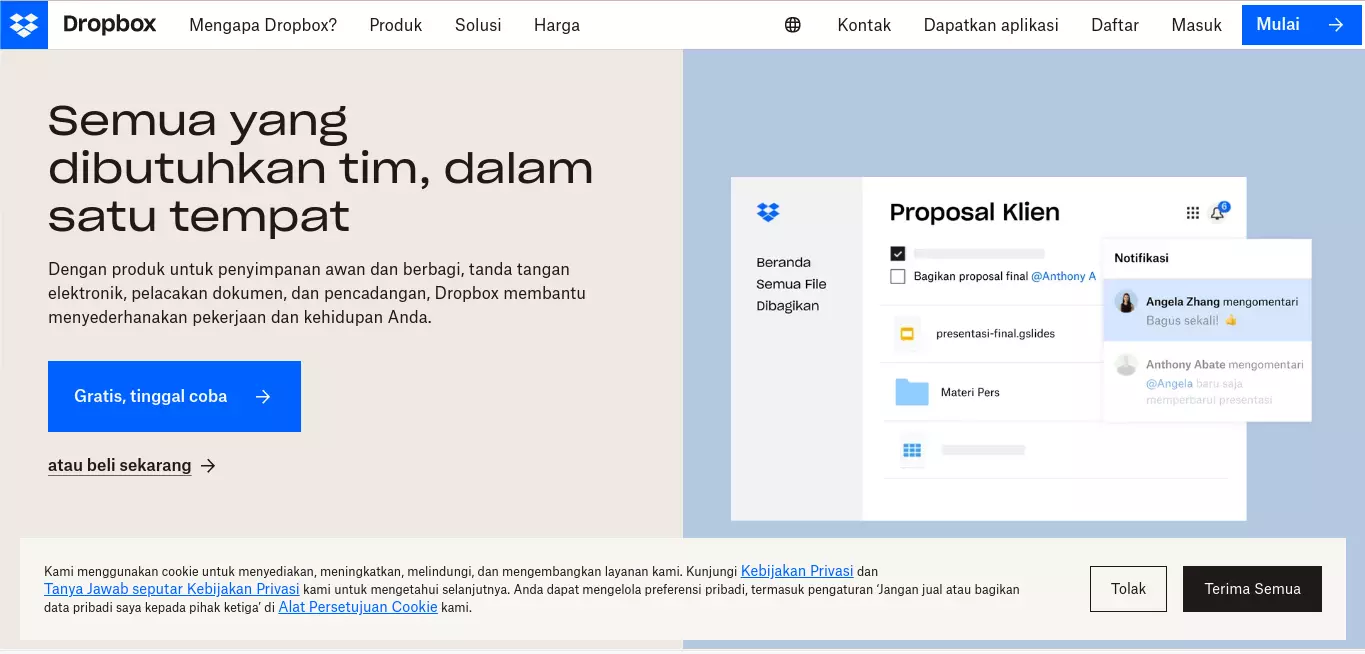Select Semua File in mockup sidebar

pyautogui.click(x=791, y=285)
